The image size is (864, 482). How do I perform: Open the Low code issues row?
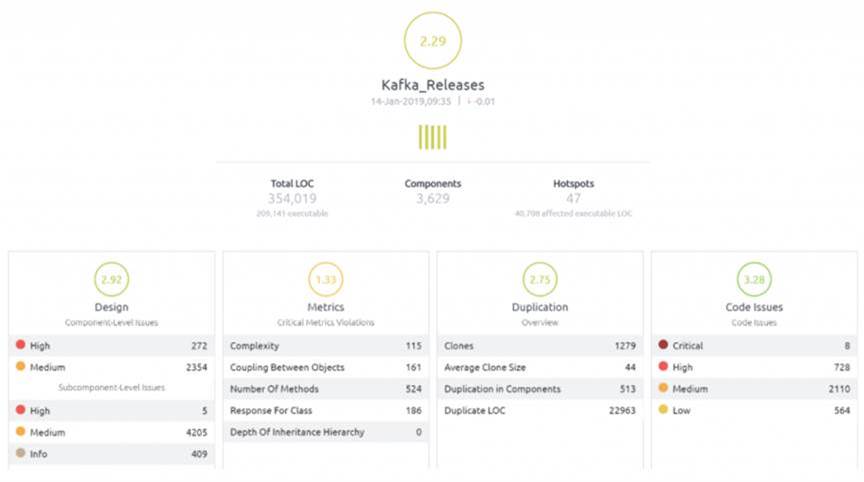click(x=753, y=411)
